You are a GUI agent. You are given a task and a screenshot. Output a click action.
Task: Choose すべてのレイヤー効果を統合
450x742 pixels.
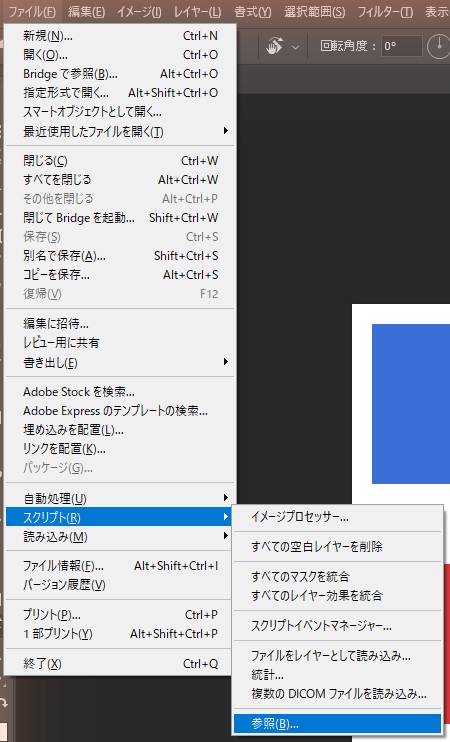(337, 595)
